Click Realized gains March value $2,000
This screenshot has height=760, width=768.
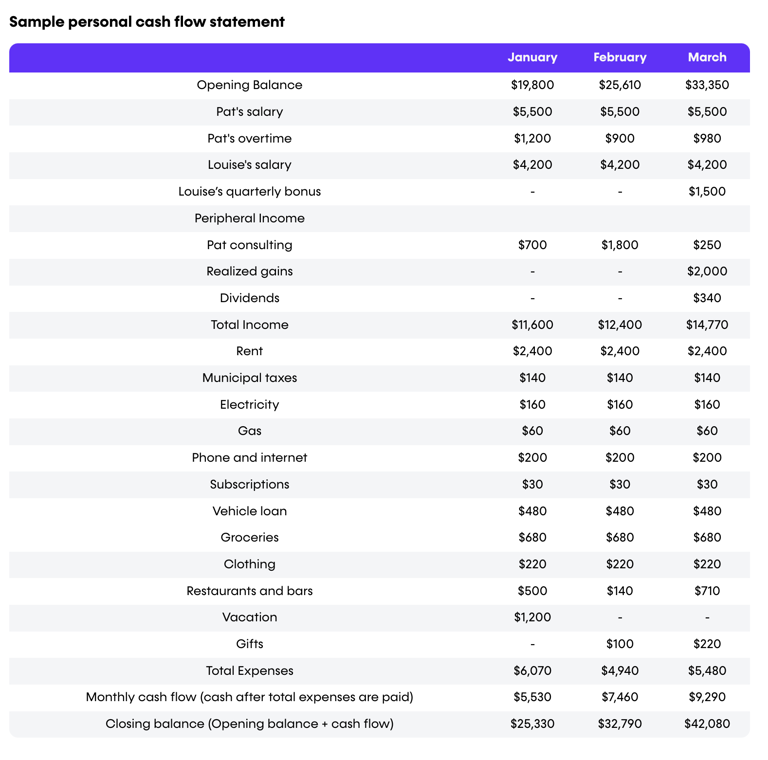coord(706,271)
